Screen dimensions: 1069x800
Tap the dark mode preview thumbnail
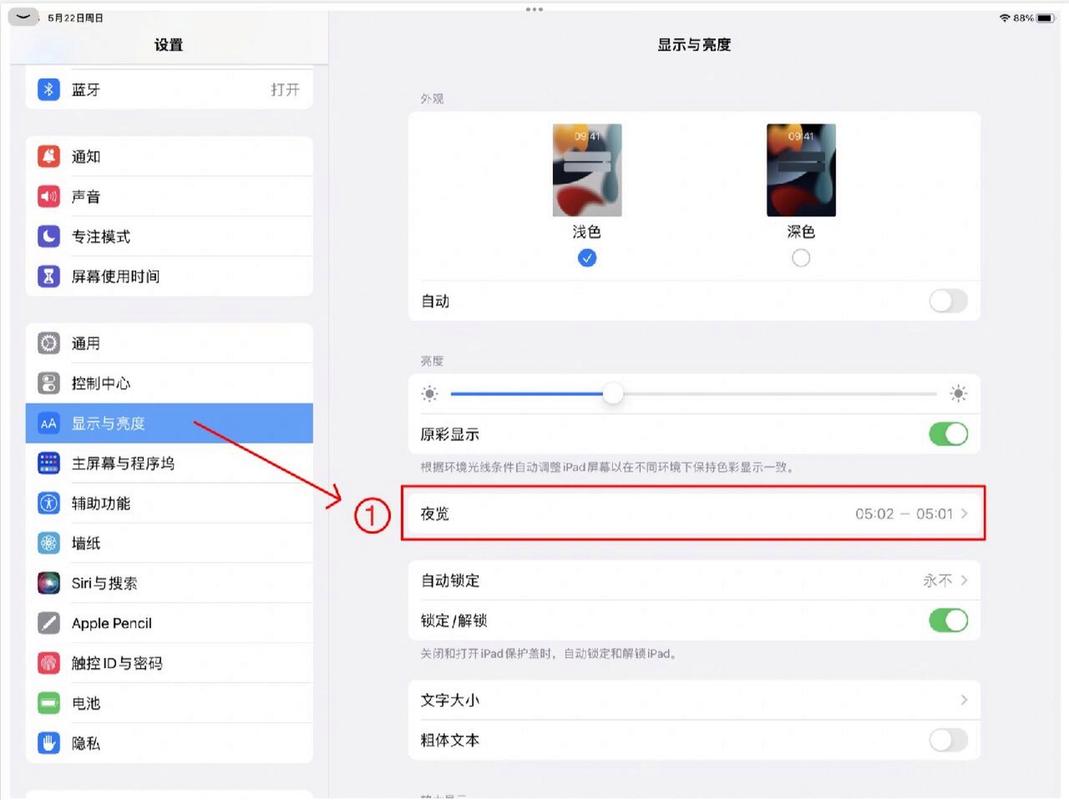(x=801, y=170)
